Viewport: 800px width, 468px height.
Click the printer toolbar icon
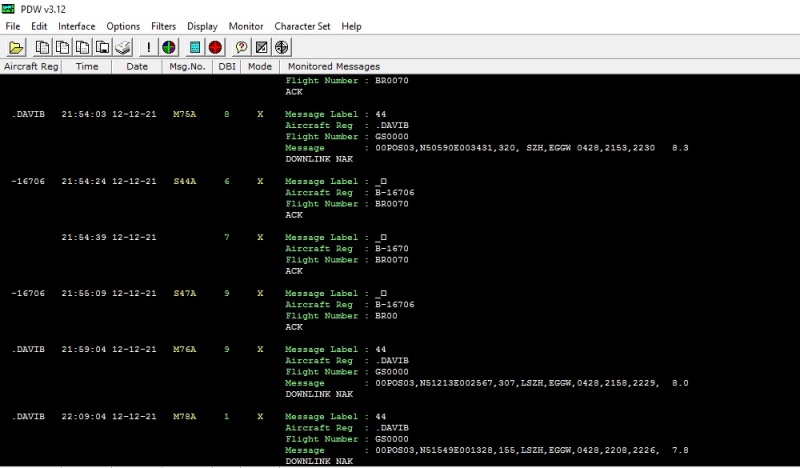(122, 47)
